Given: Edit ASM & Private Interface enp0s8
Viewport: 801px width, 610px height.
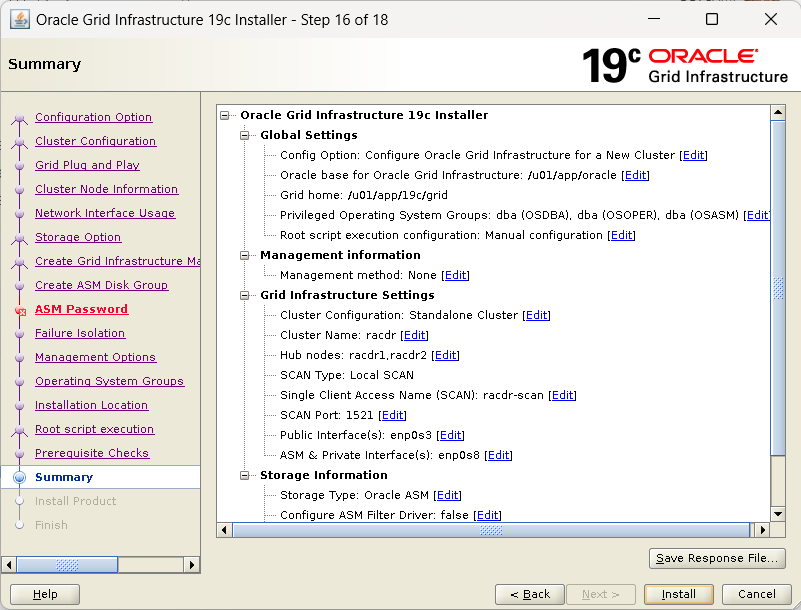Looking at the screenshot, I should coord(499,455).
